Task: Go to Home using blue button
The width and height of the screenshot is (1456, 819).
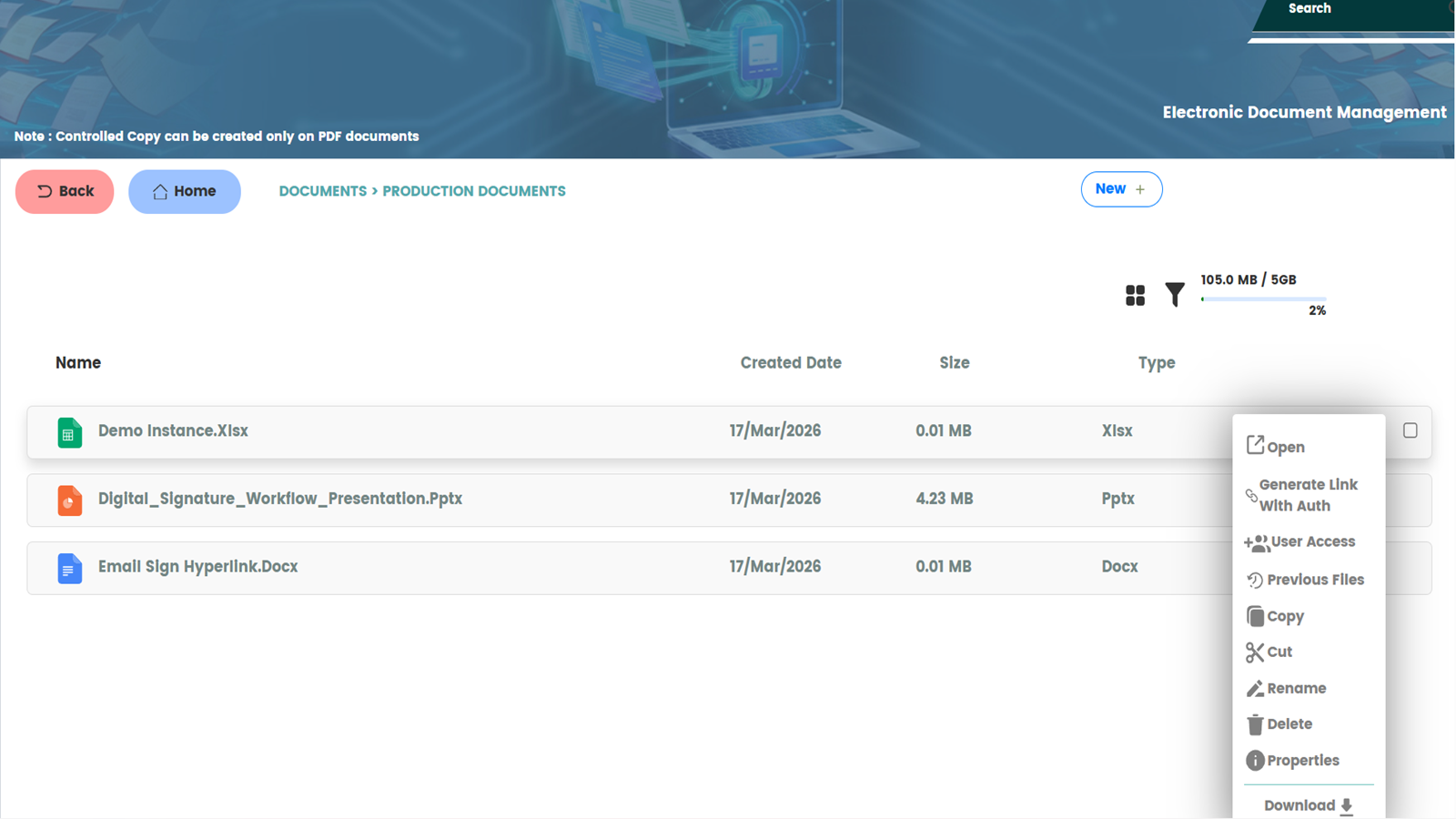Action: [184, 192]
